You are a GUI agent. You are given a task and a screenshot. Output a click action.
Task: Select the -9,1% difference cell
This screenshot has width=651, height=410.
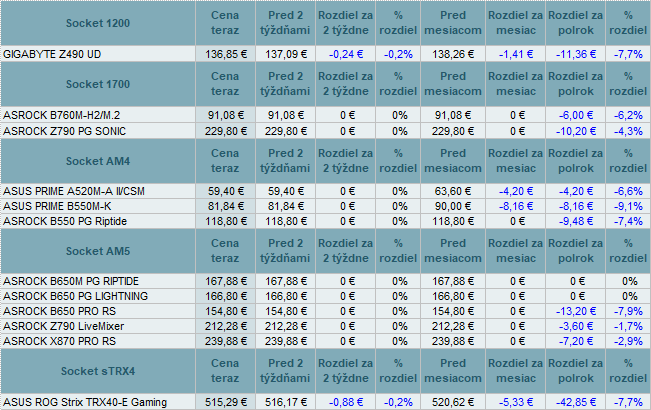628,206
